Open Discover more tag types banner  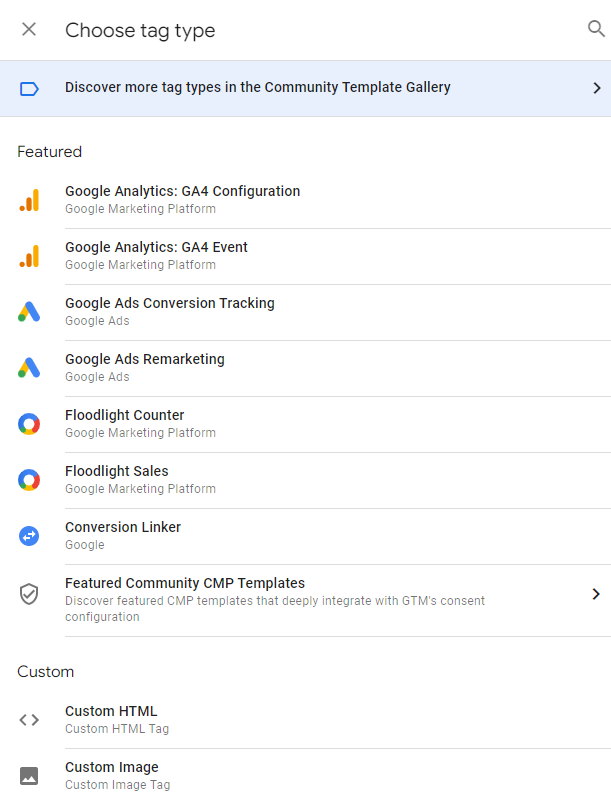[305, 89]
